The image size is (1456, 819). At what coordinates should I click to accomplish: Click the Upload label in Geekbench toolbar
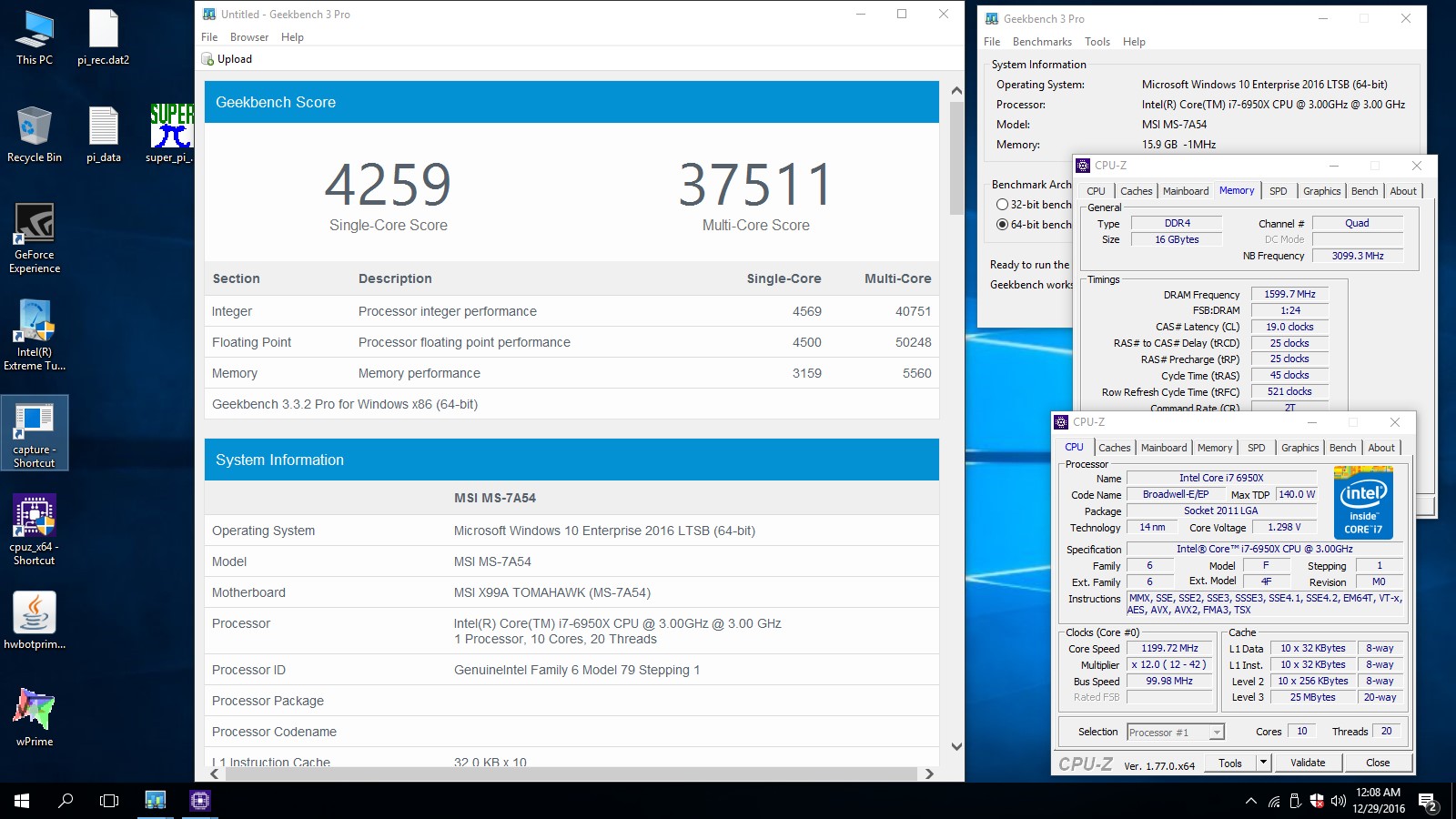point(235,59)
